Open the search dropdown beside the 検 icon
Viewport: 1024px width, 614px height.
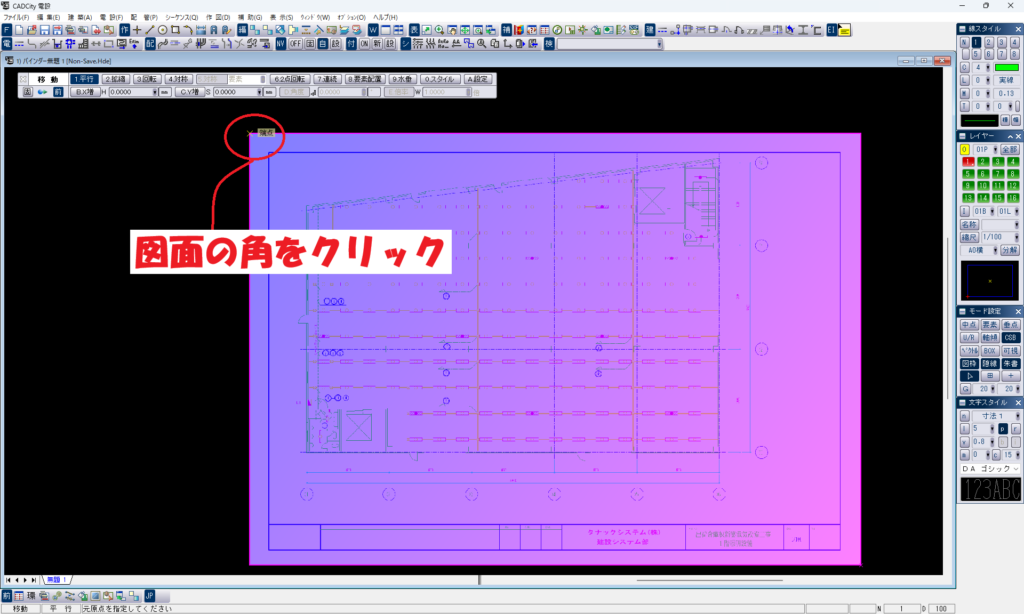pyautogui.click(x=660, y=44)
